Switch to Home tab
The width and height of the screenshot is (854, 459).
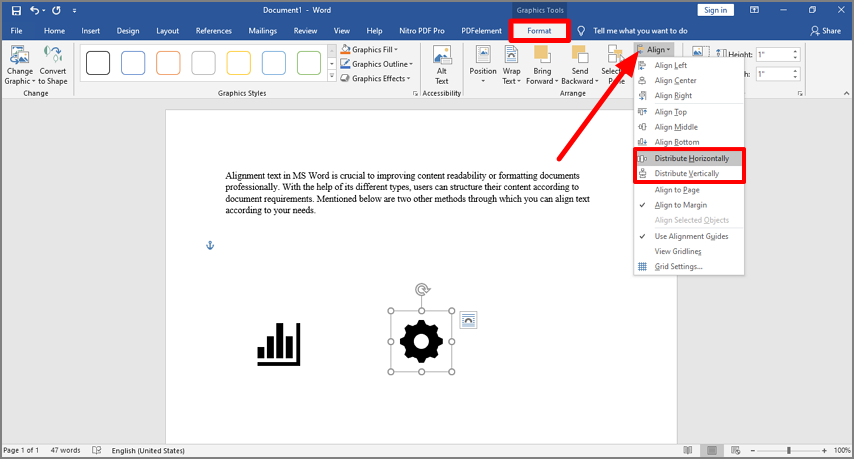point(54,31)
